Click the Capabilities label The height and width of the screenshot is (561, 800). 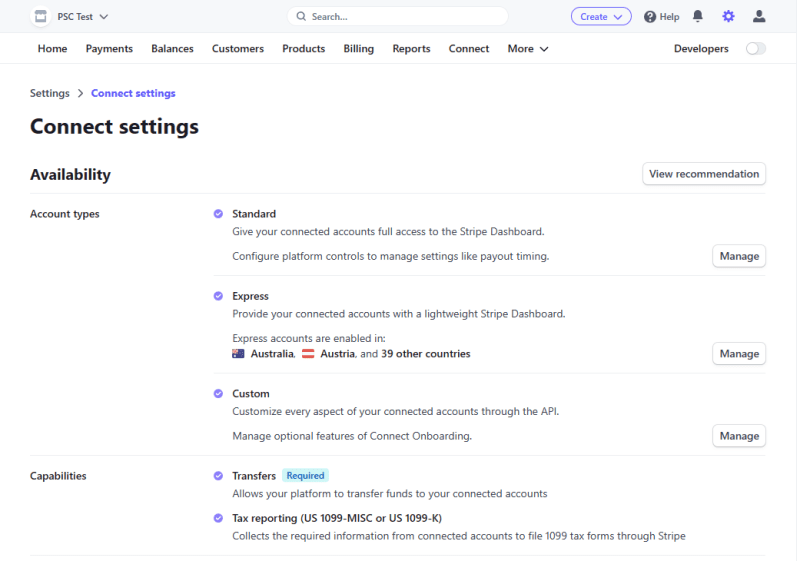pyautogui.click(x=58, y=476)
